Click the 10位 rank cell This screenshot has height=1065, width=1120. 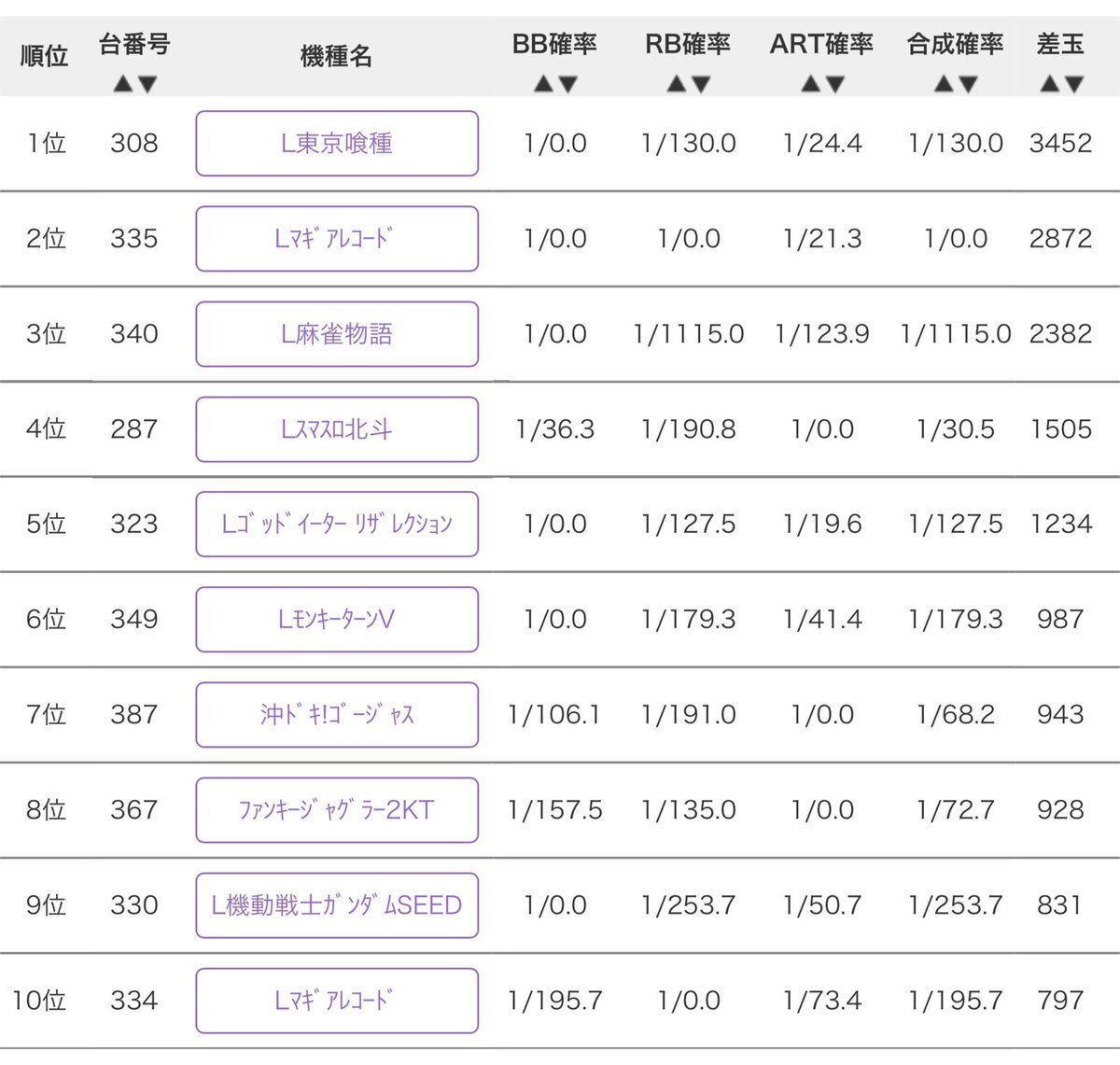39,1001
